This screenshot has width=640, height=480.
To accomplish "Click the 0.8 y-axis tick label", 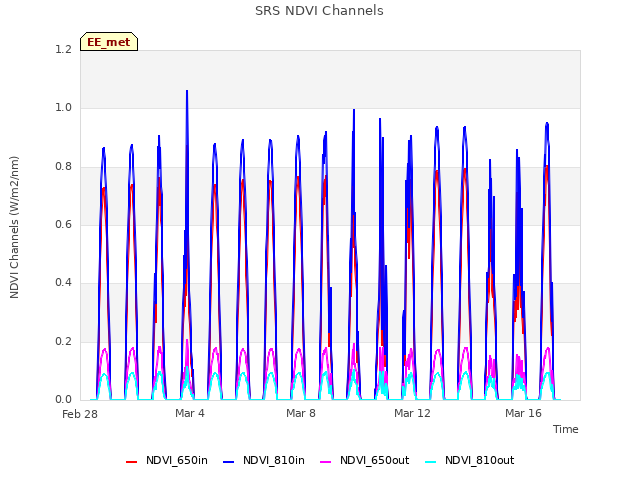I will click(x=63, y=167).
